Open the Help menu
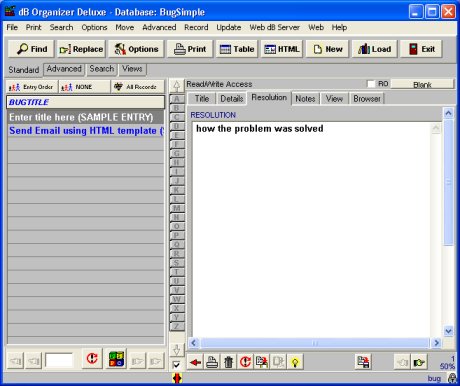 339,27
